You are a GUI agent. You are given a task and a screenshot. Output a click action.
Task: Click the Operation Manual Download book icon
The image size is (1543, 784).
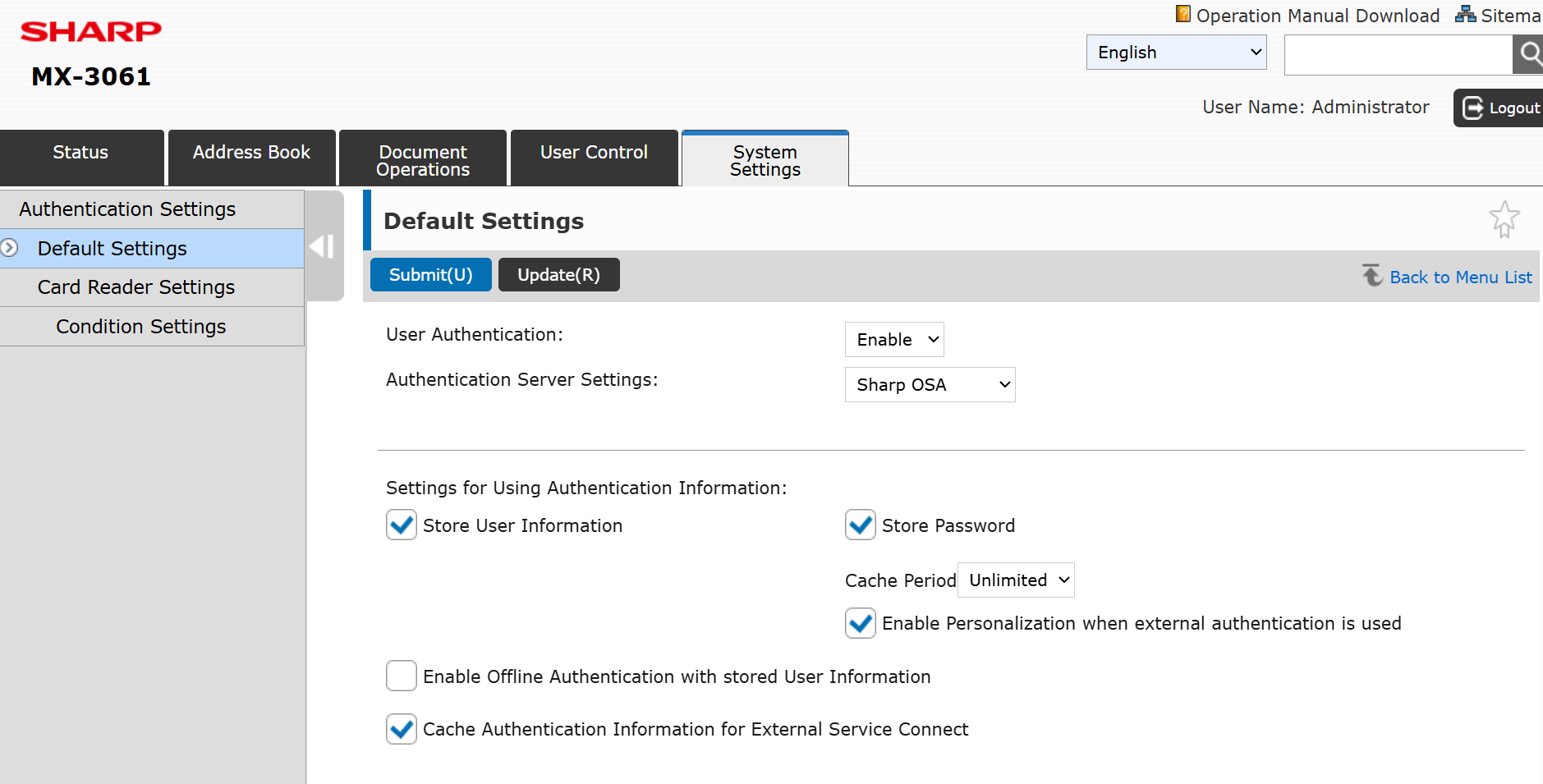[1183, 14]
